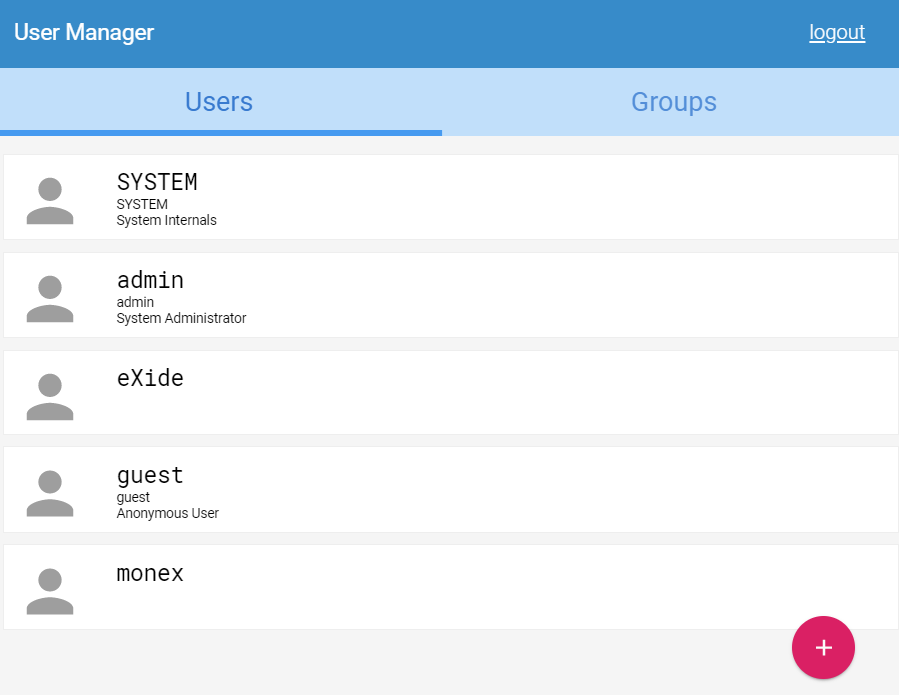Switch to the Groups tab
The height and width of the screenshot is (695, 899).
point(673,102)
